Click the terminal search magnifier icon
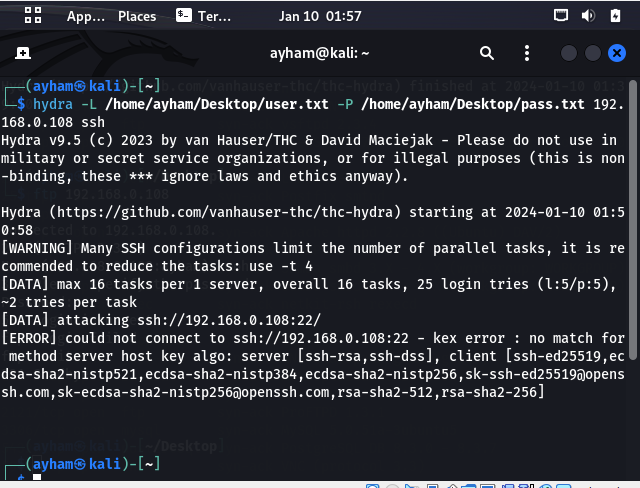Image resolution: width=640 pixels, height=488 pixels. 487,53
